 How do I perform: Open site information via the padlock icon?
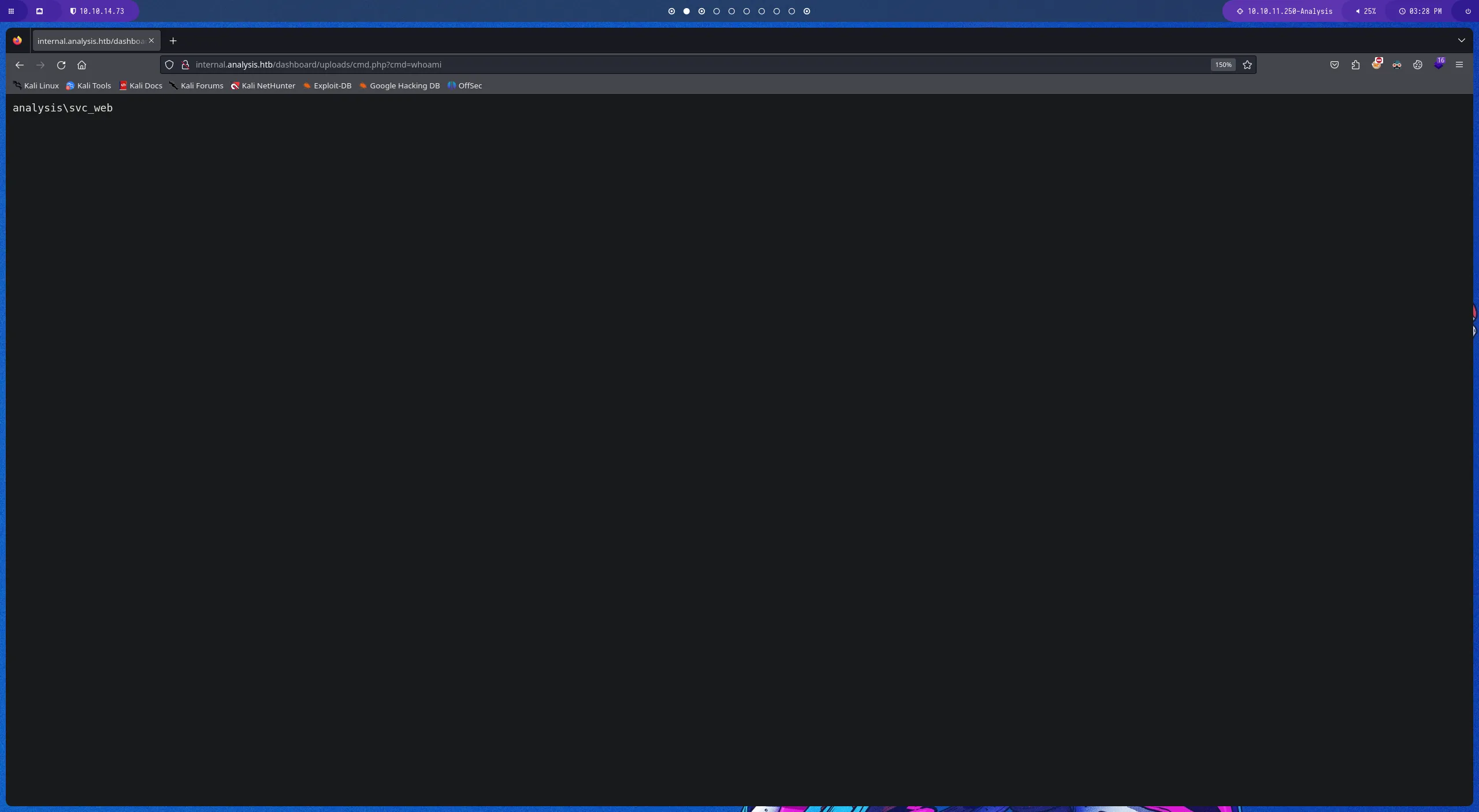click(185, 65)
